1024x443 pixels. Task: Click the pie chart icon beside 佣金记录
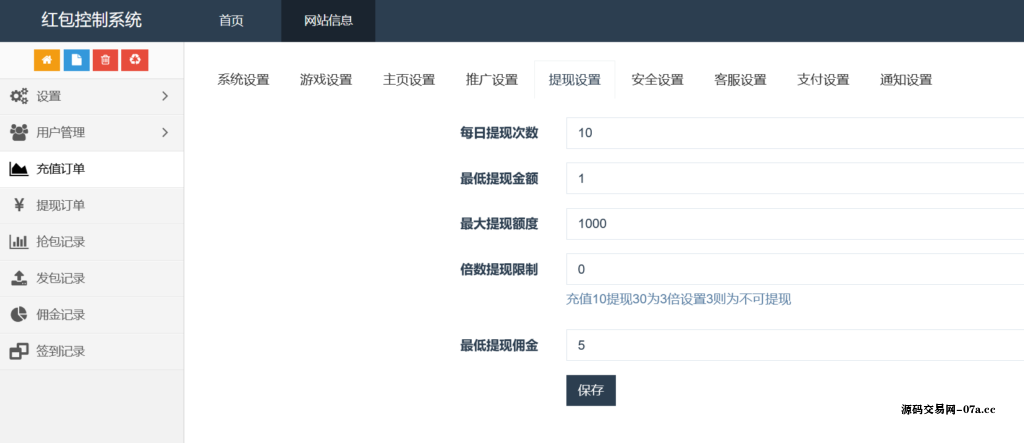pos(19,315)
